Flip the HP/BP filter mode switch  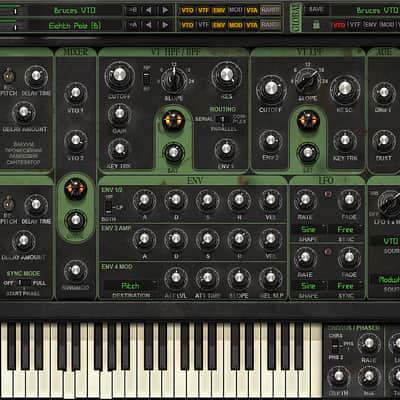click(146, 79)
